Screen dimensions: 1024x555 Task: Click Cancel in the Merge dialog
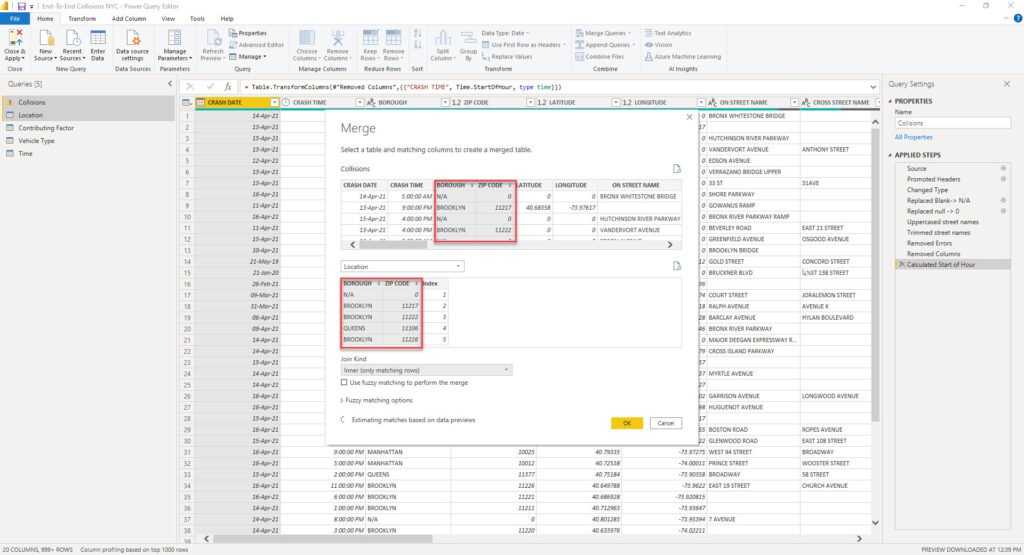click(665, 423)
